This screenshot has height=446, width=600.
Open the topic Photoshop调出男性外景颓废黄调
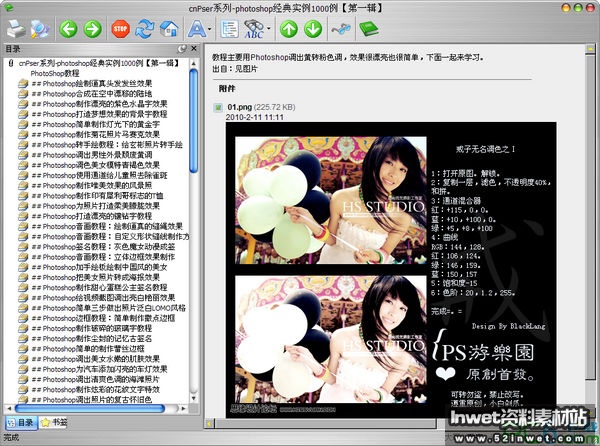click(92, 155)
